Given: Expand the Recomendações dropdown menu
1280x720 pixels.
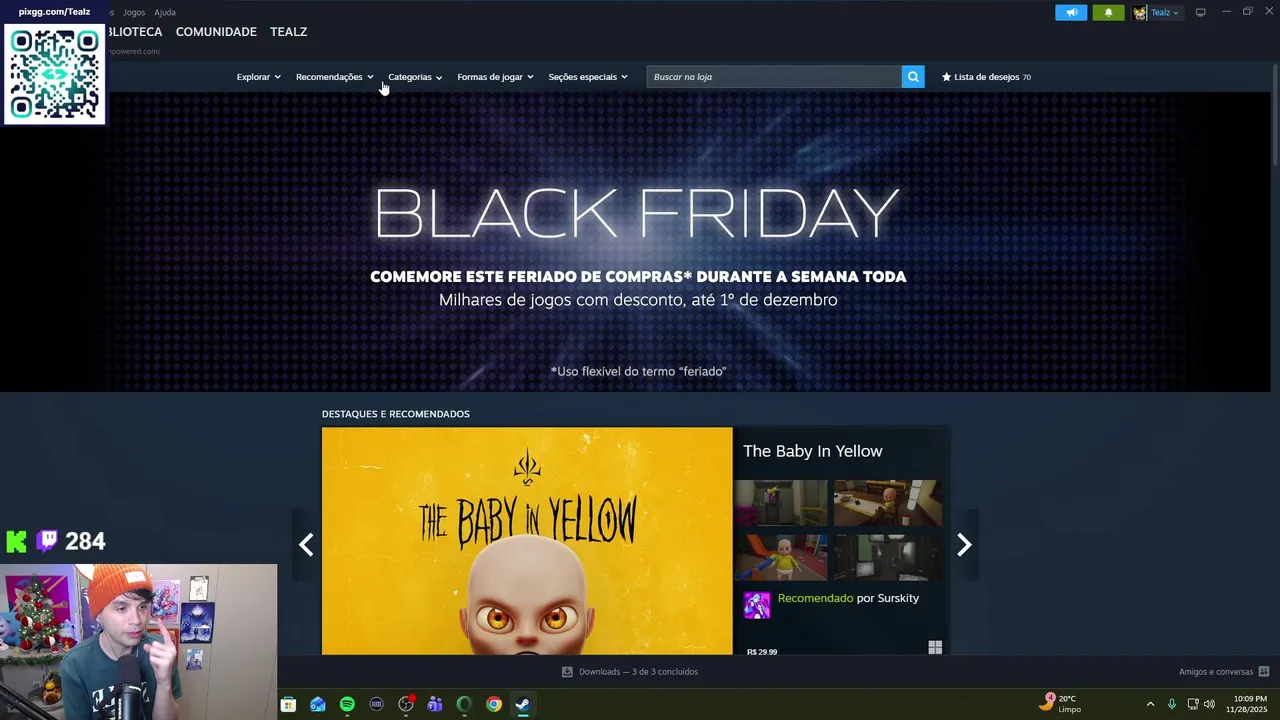Looking at the screenshot, I should tap(334, 77).
